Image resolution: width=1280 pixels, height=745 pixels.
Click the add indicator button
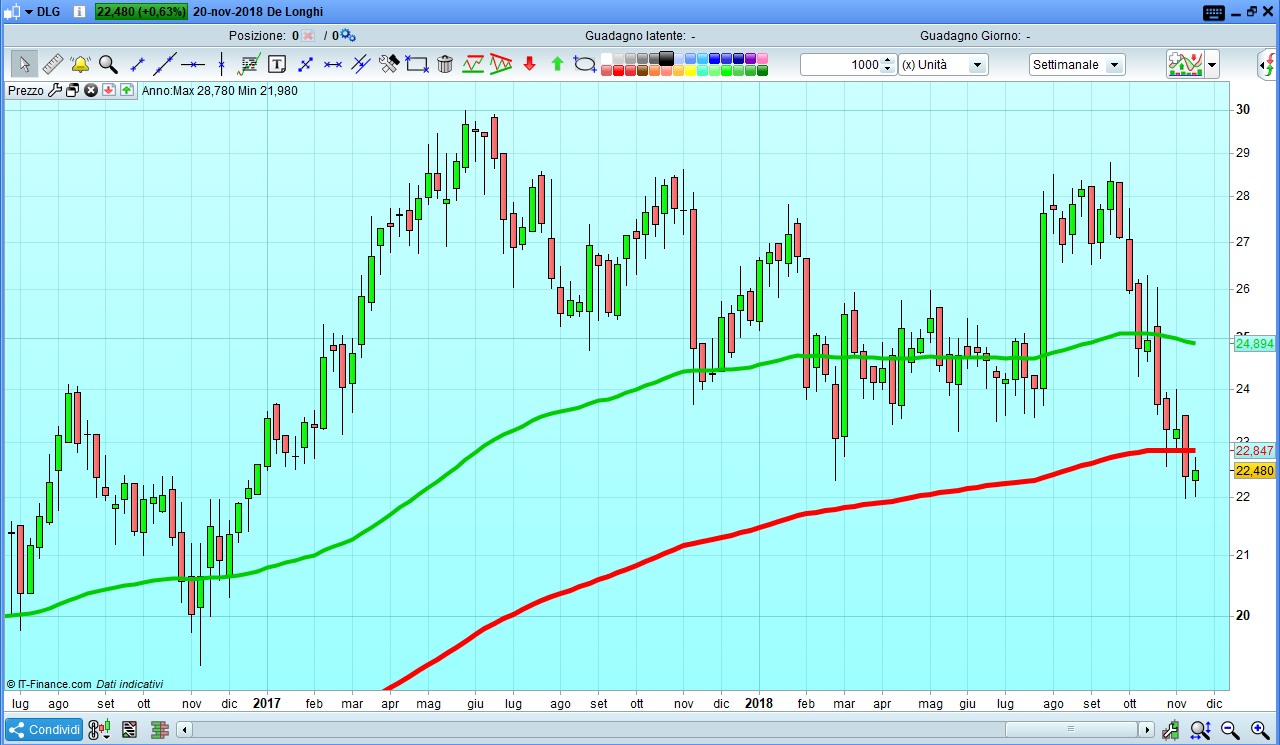[1185, 65]
